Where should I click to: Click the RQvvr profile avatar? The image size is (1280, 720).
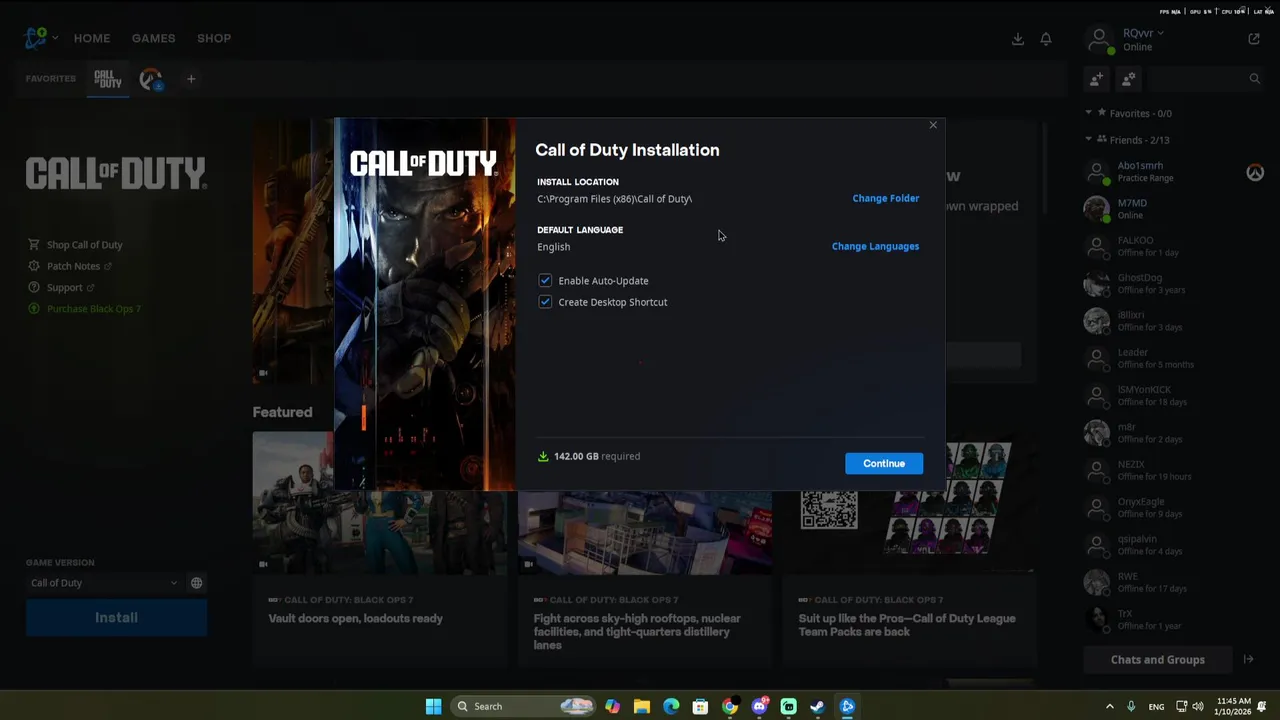coord(1099,39)
